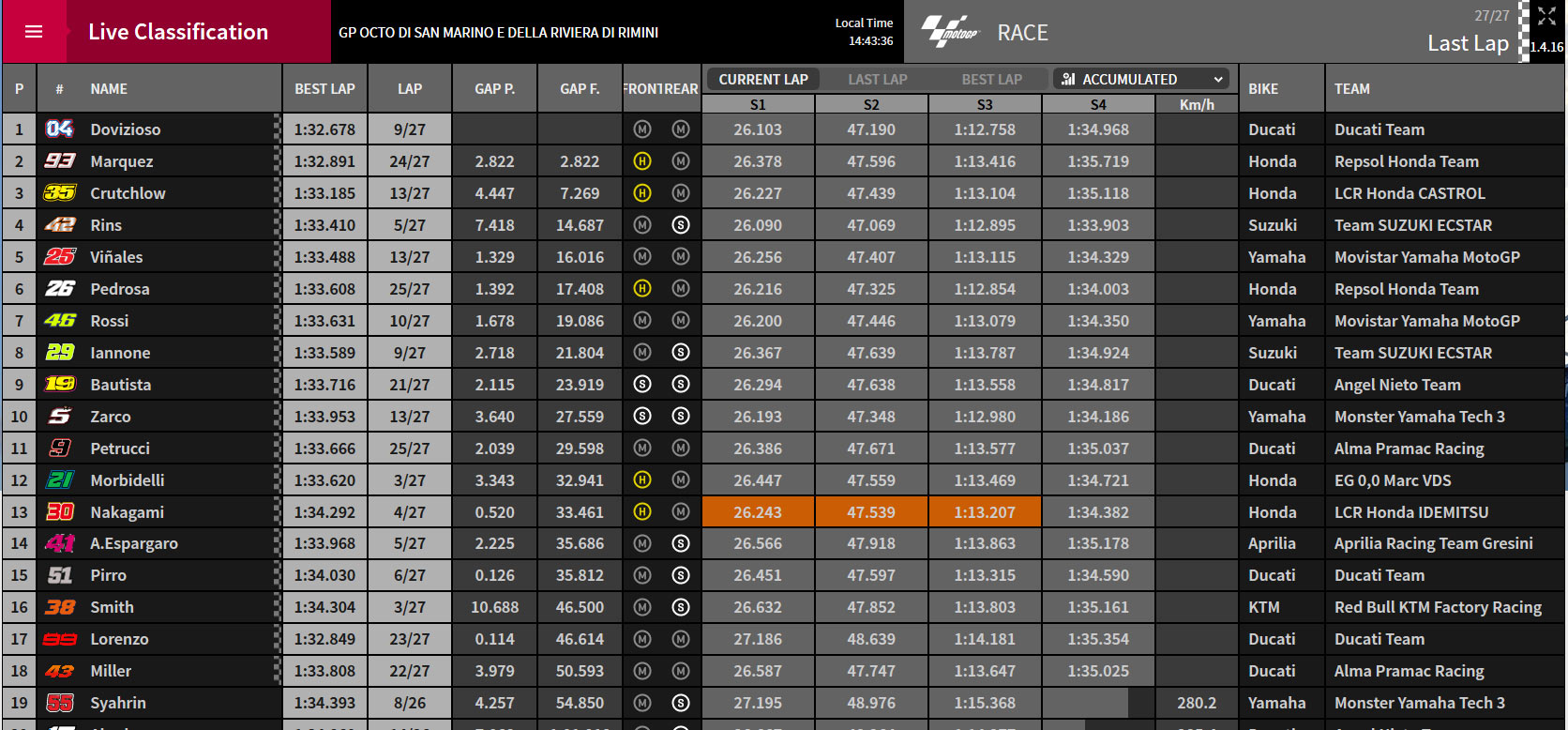This screenshot has height=730, width=1568.
Task: Select the Live Classification title
Action: pyautogui.click(x=178, y=32)
